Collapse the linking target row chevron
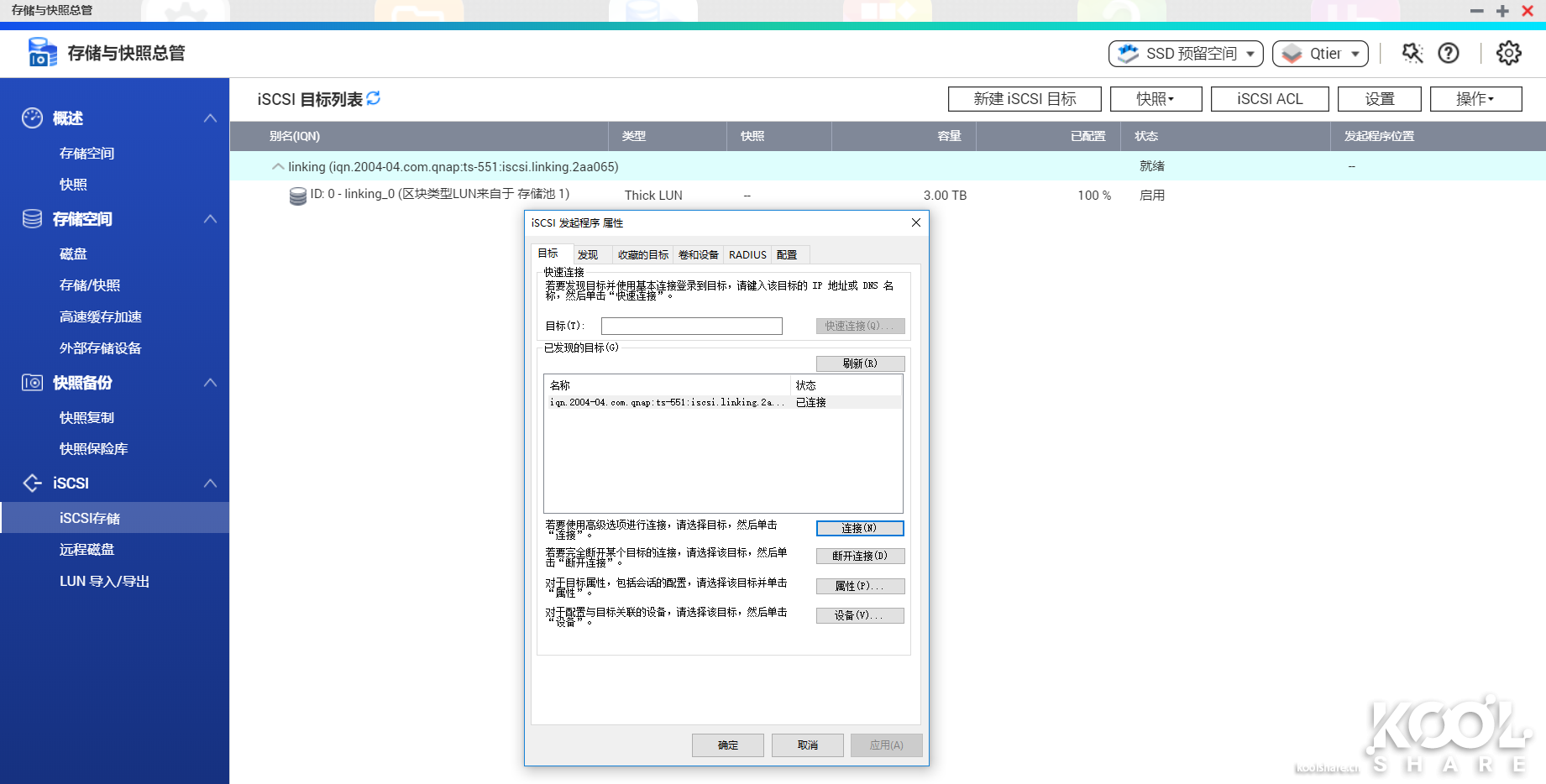This screenshot has width=1546, height=784. pyautogui.click(x=278, y=166)
